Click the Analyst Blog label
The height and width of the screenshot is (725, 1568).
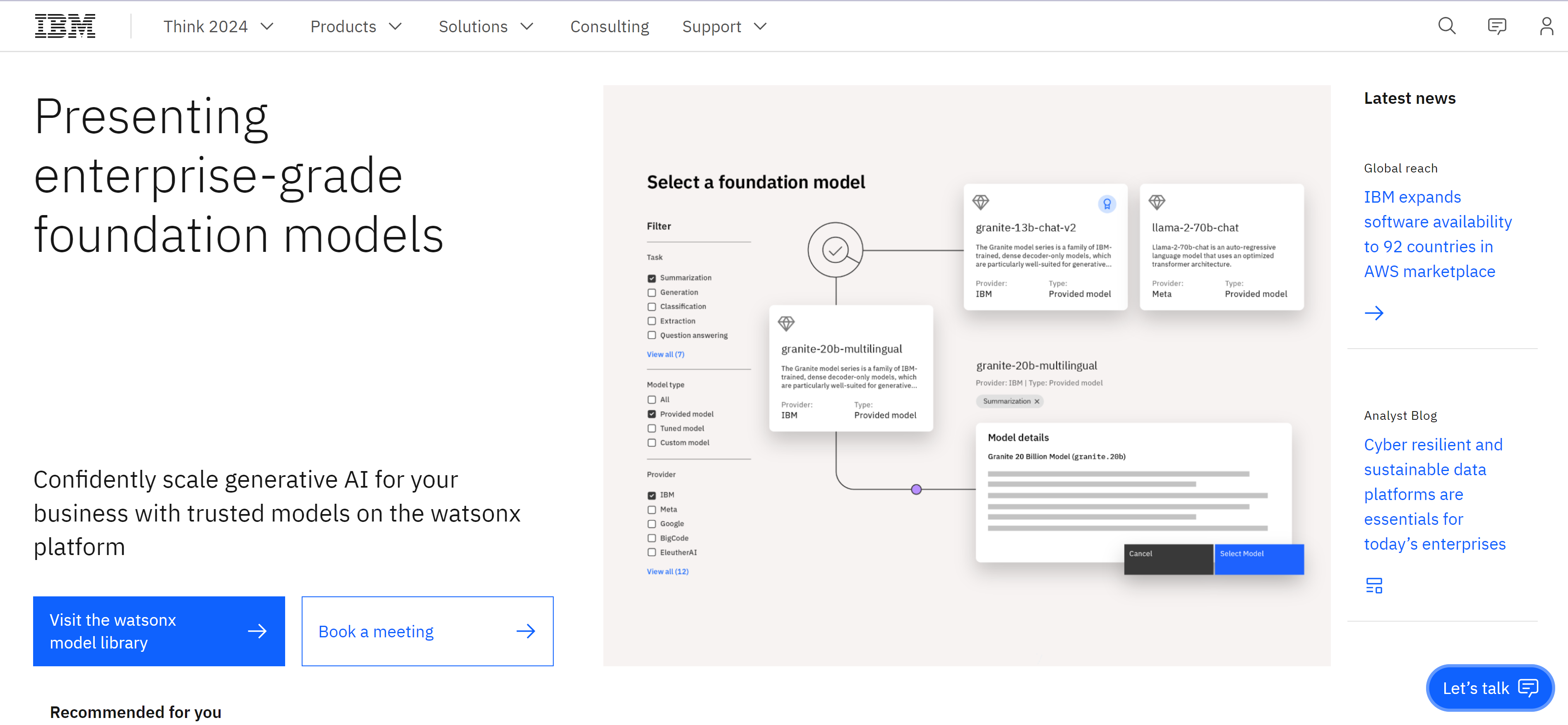coord(1400,415)
